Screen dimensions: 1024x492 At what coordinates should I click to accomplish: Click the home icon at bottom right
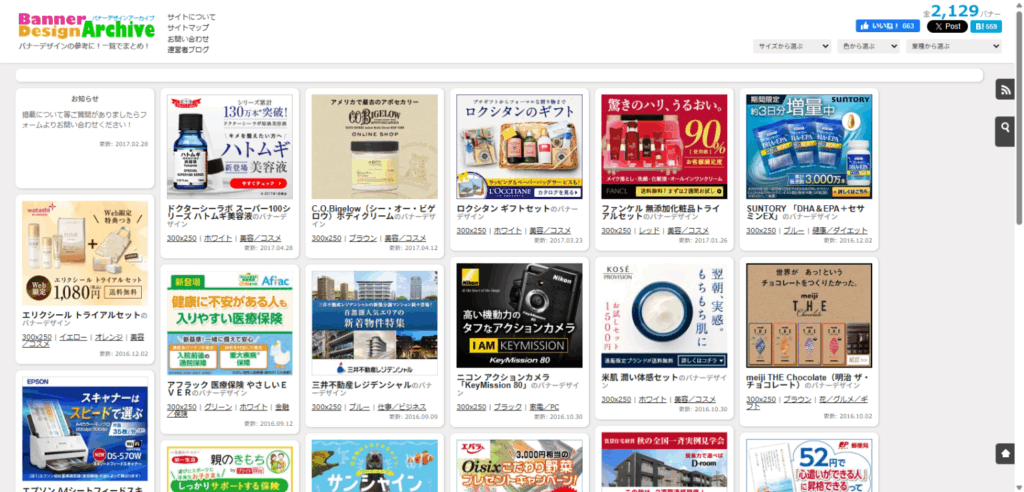1005,453
